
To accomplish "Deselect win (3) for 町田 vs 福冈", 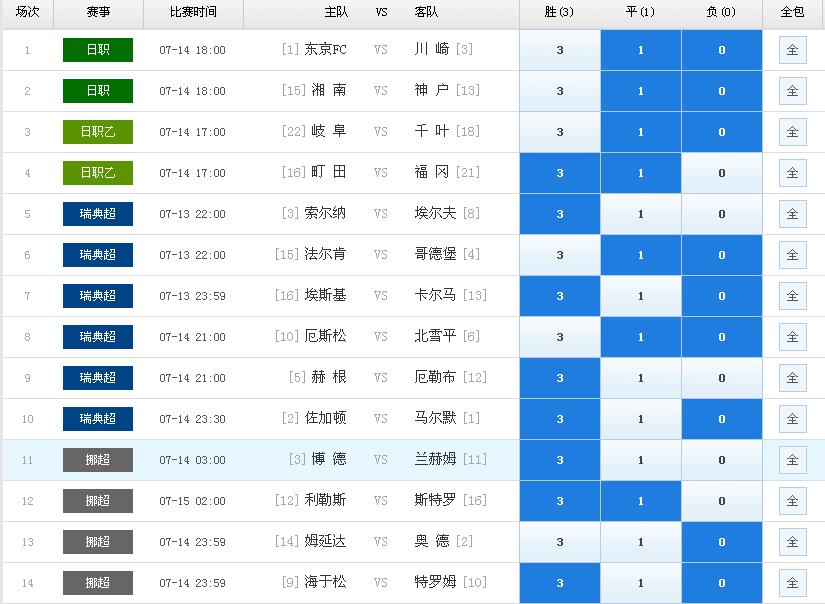I will [560, 173].
